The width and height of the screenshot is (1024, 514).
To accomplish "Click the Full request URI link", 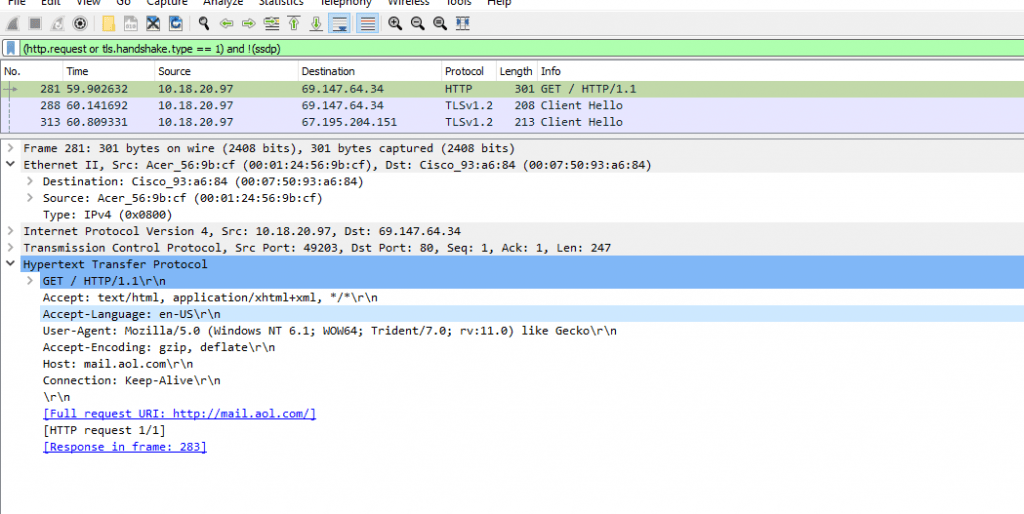I will tap(179, 414).
